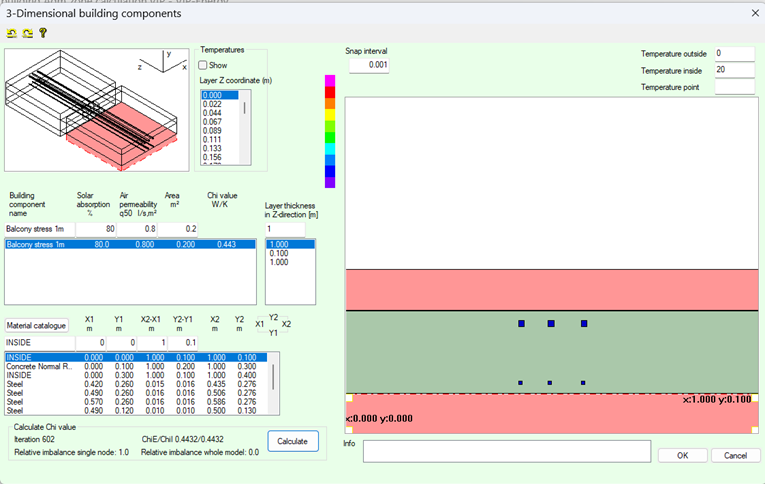Open the Material catalogue
This screenshot has height=484, width=765.
(x=37, y=325)
